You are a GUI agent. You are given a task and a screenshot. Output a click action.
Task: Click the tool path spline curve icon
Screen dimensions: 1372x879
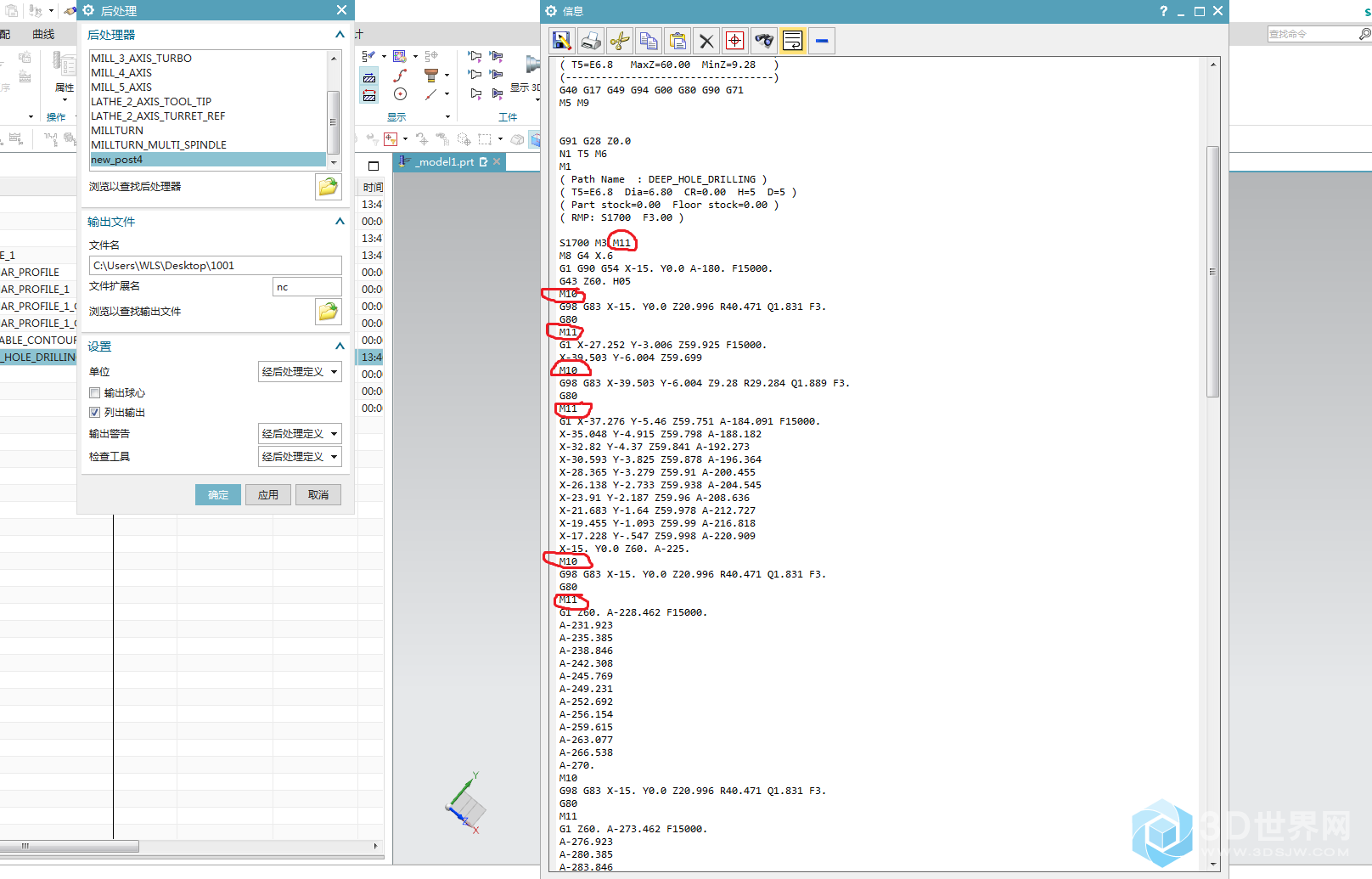(x=400, y=75)
